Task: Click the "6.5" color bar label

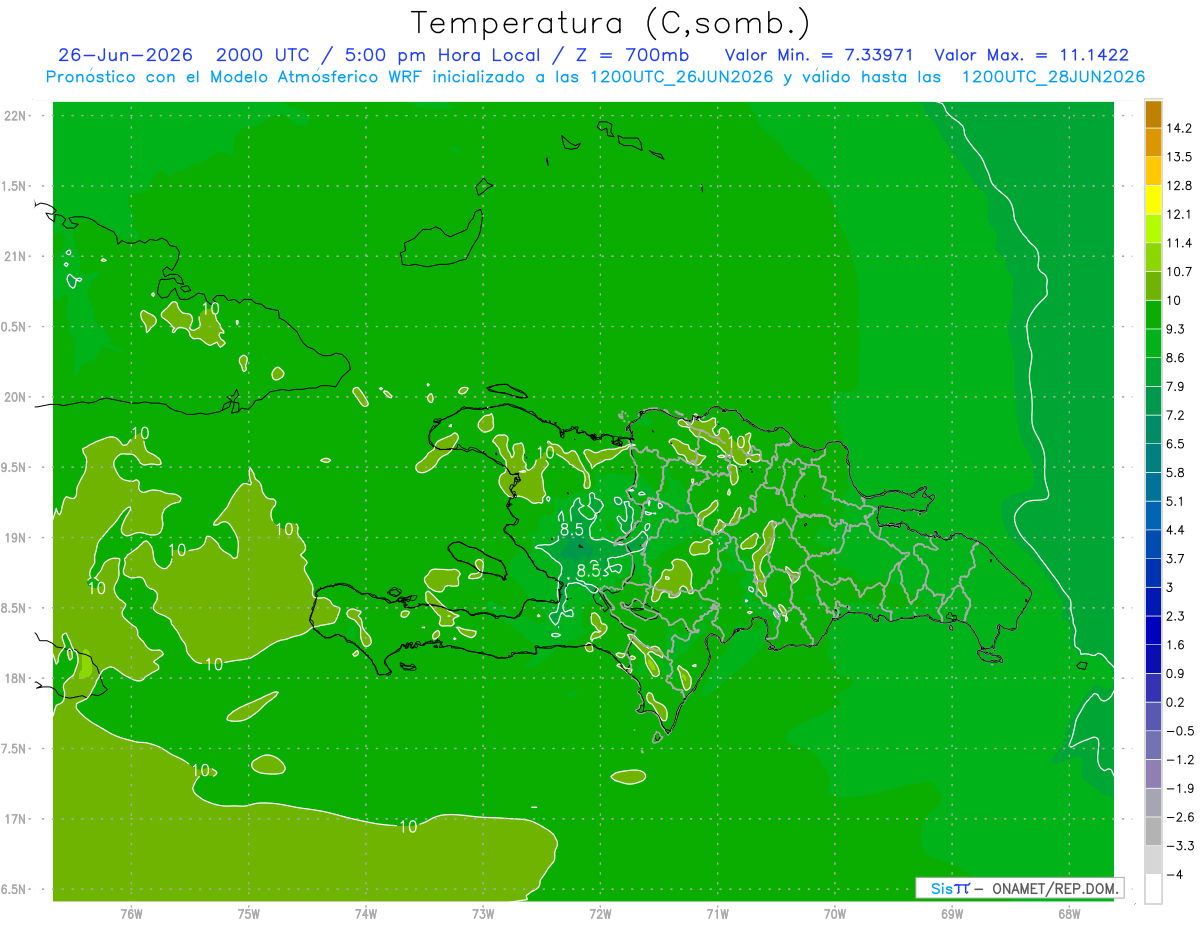Action: pos(1175,444)
